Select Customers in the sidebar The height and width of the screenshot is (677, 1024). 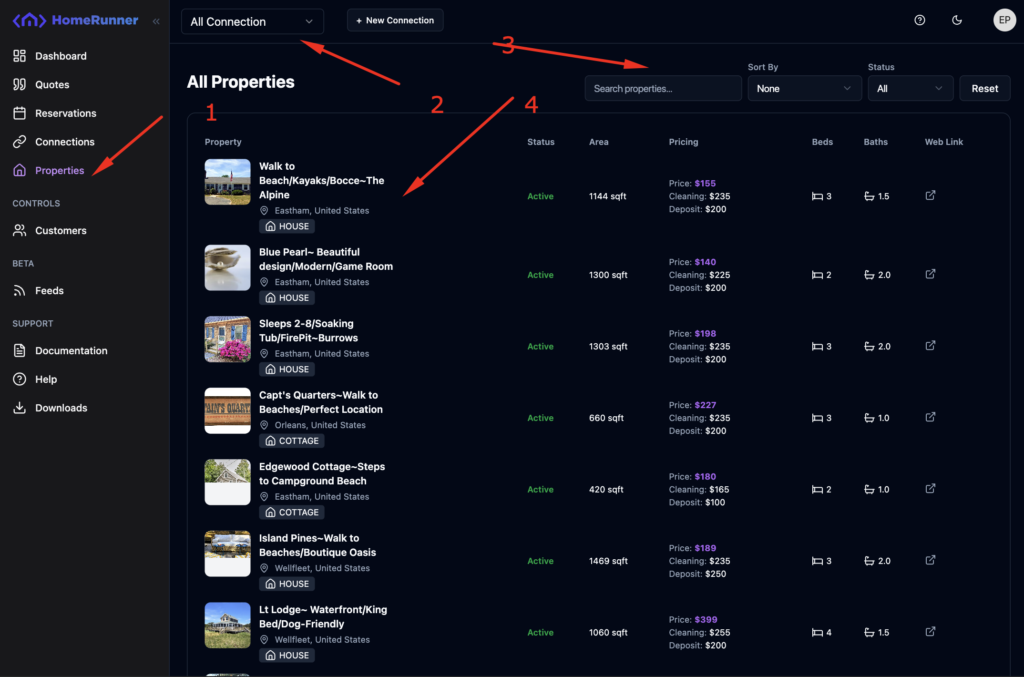pos(60,230)
